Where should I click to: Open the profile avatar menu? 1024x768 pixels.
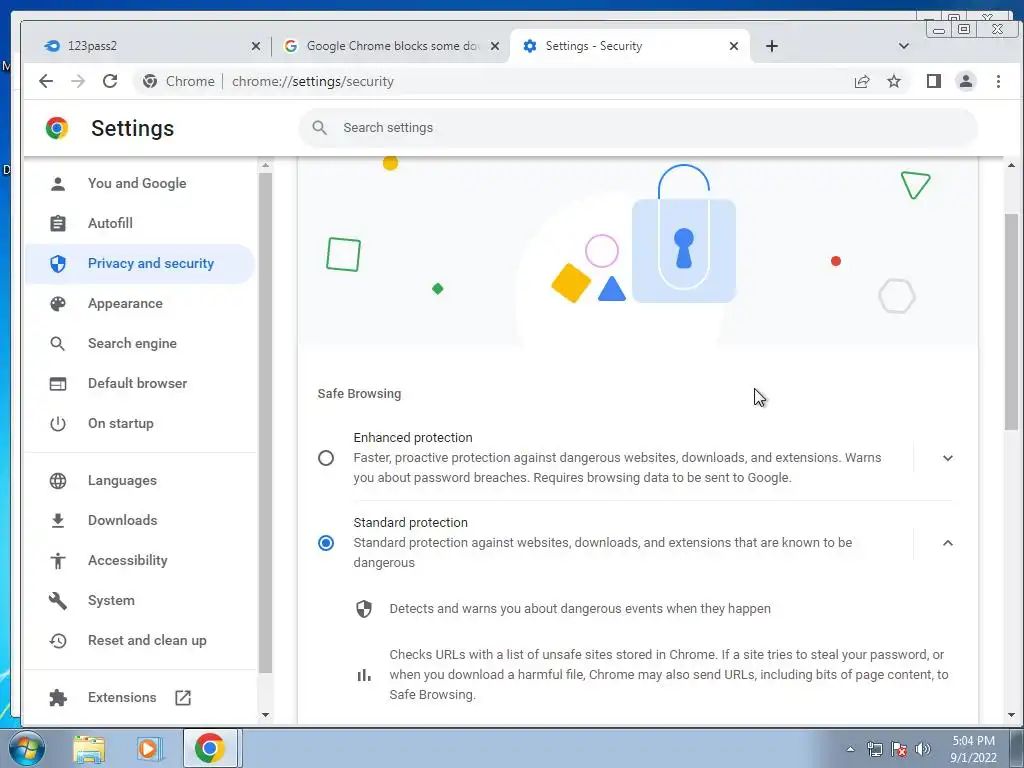(x=966, y=81)
